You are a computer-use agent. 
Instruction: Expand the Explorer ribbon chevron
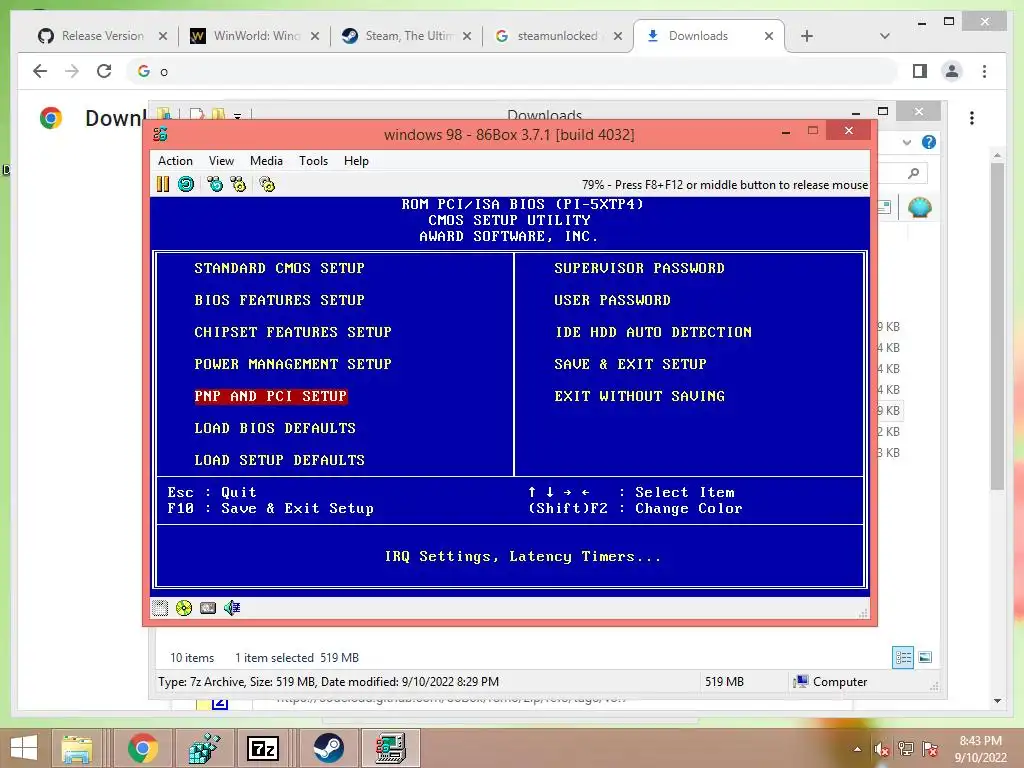906,142
